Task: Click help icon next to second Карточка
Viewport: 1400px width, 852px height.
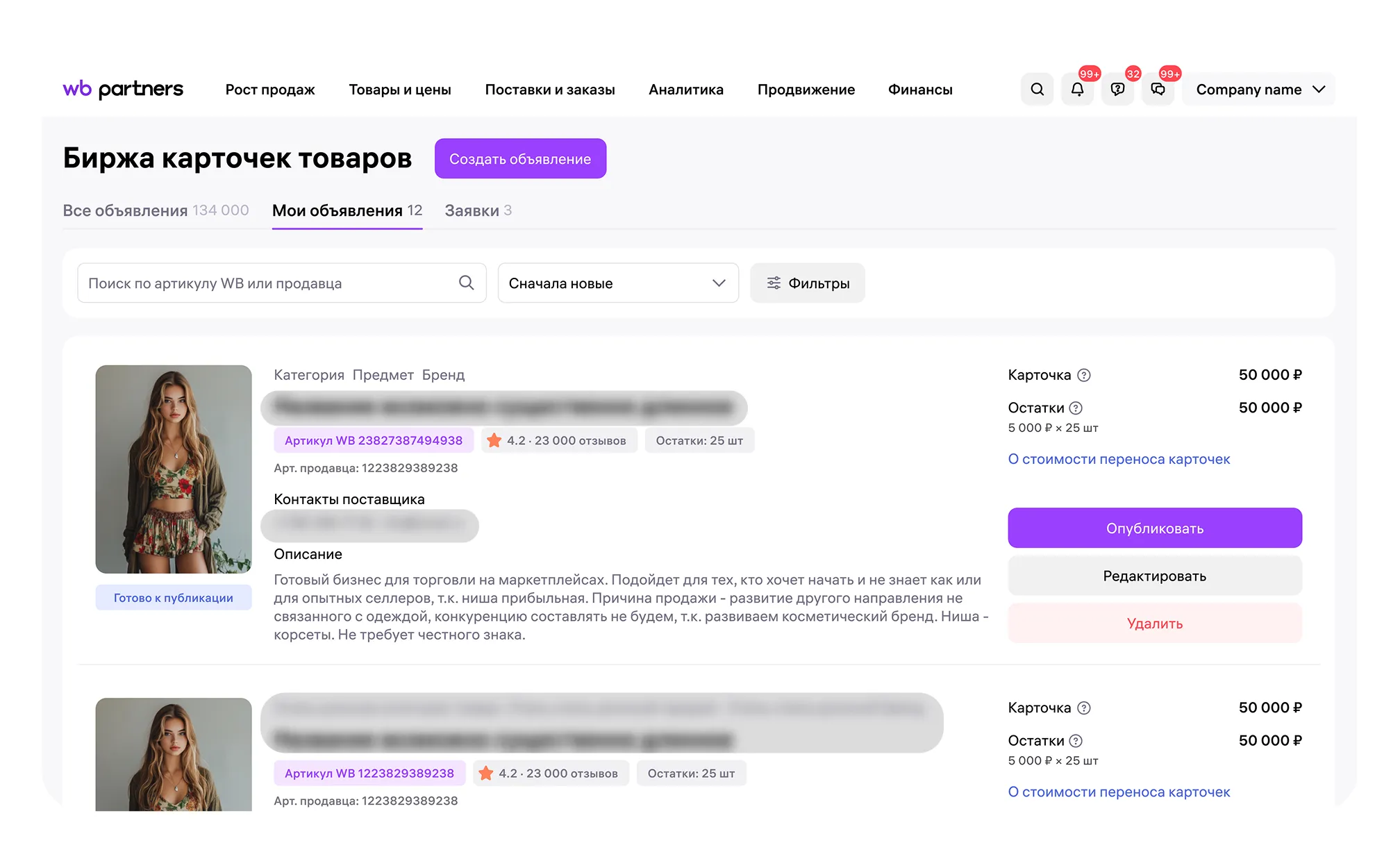Action: (x=1084, y=708)
